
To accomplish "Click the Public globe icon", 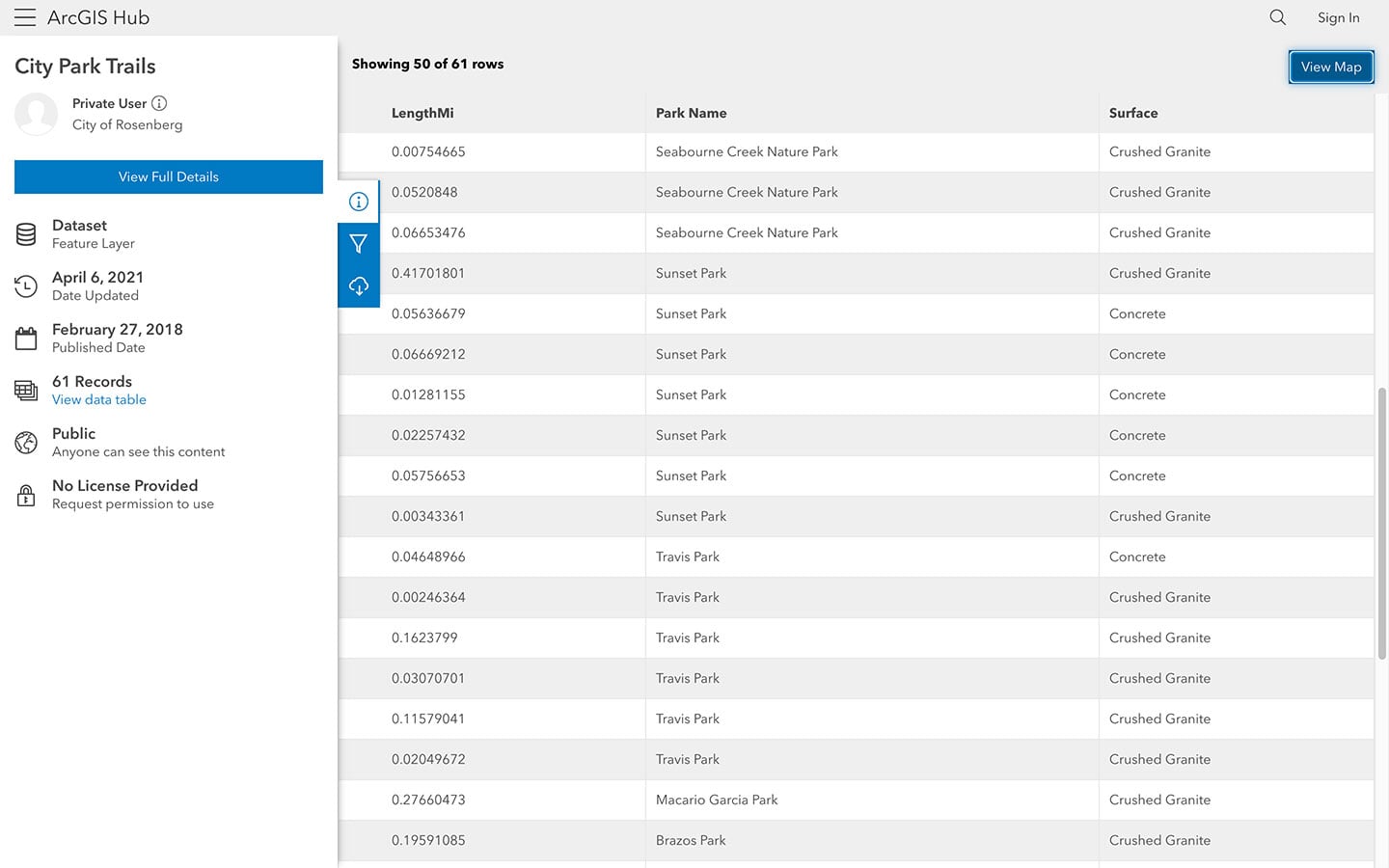I will click(x=26, y=443).
